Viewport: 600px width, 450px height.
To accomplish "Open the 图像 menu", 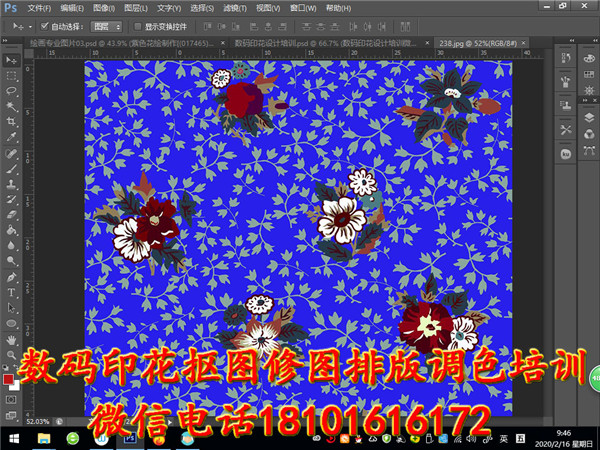I will coord(103,7).
